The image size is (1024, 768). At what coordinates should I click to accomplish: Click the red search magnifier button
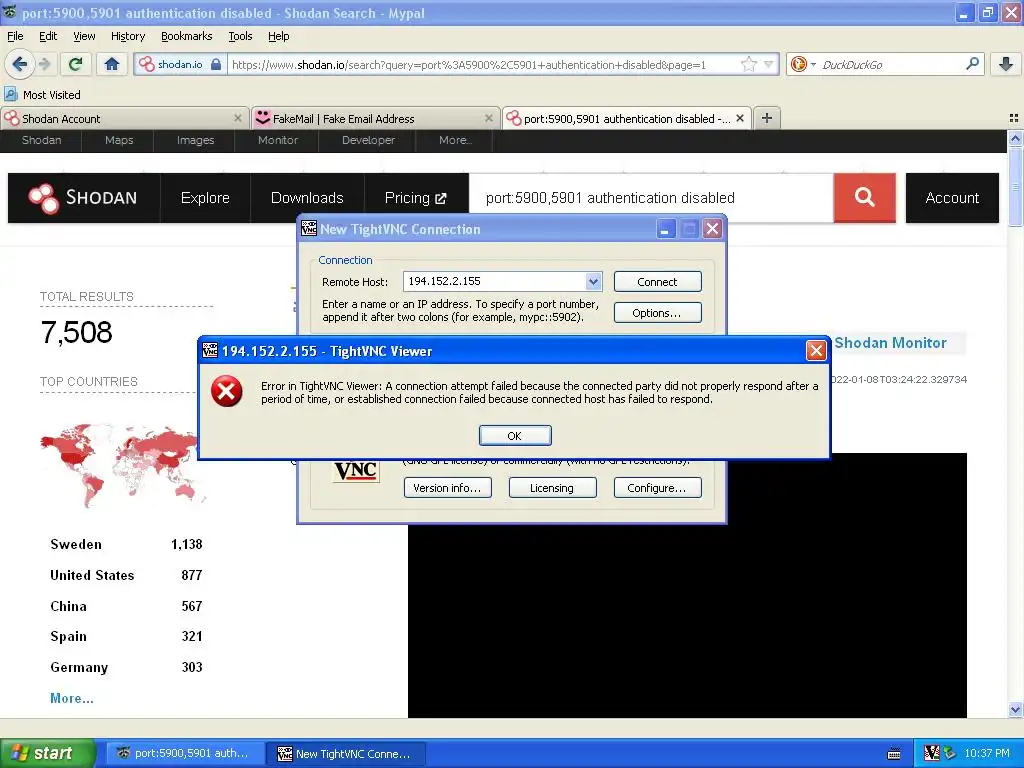point(865,198)
